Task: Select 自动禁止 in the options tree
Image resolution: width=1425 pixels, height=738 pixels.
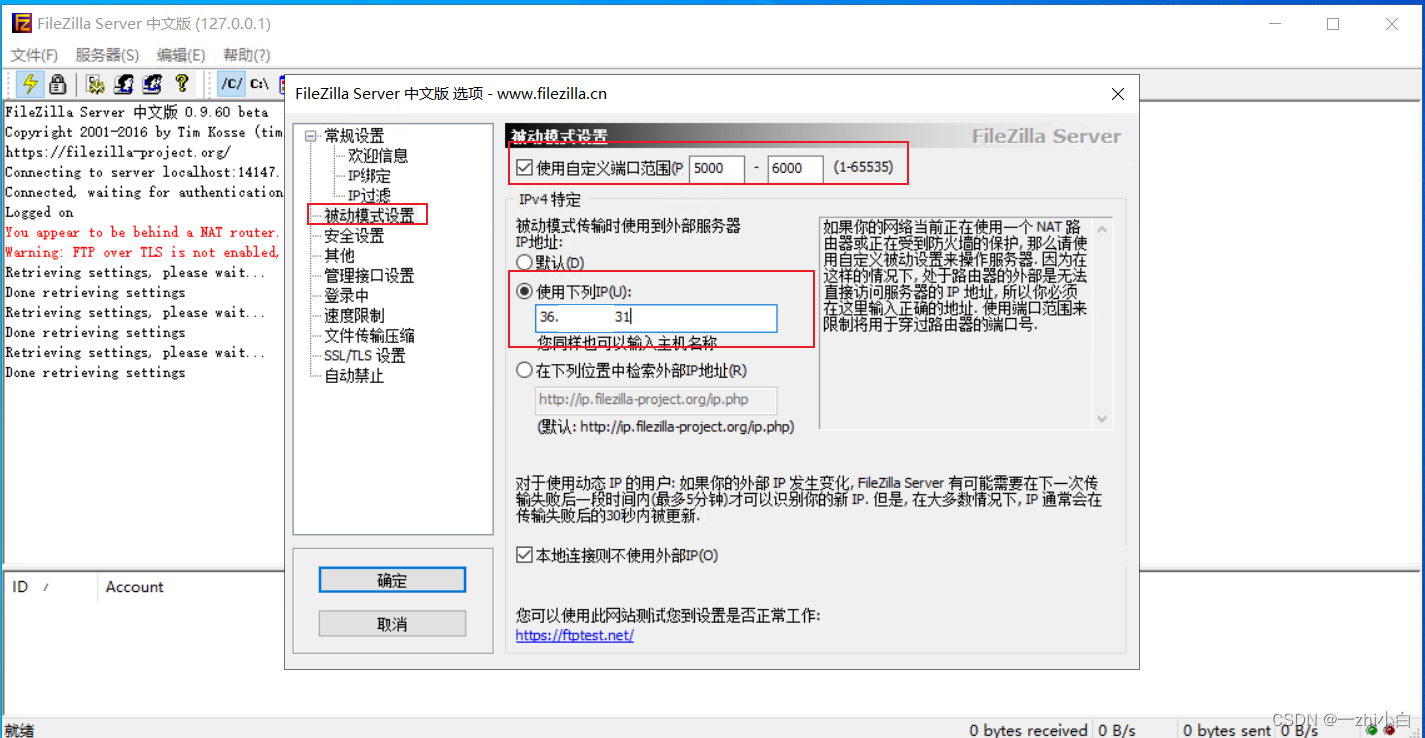Action: (354, 376)
